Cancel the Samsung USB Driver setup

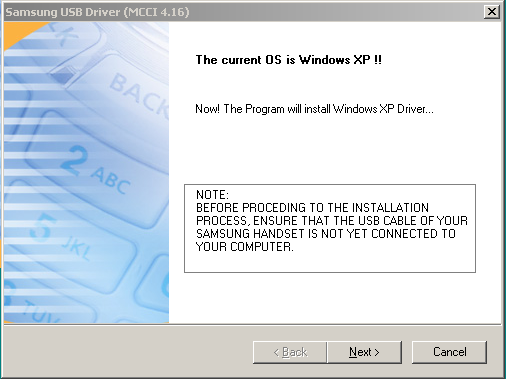(x=449, y=352)
